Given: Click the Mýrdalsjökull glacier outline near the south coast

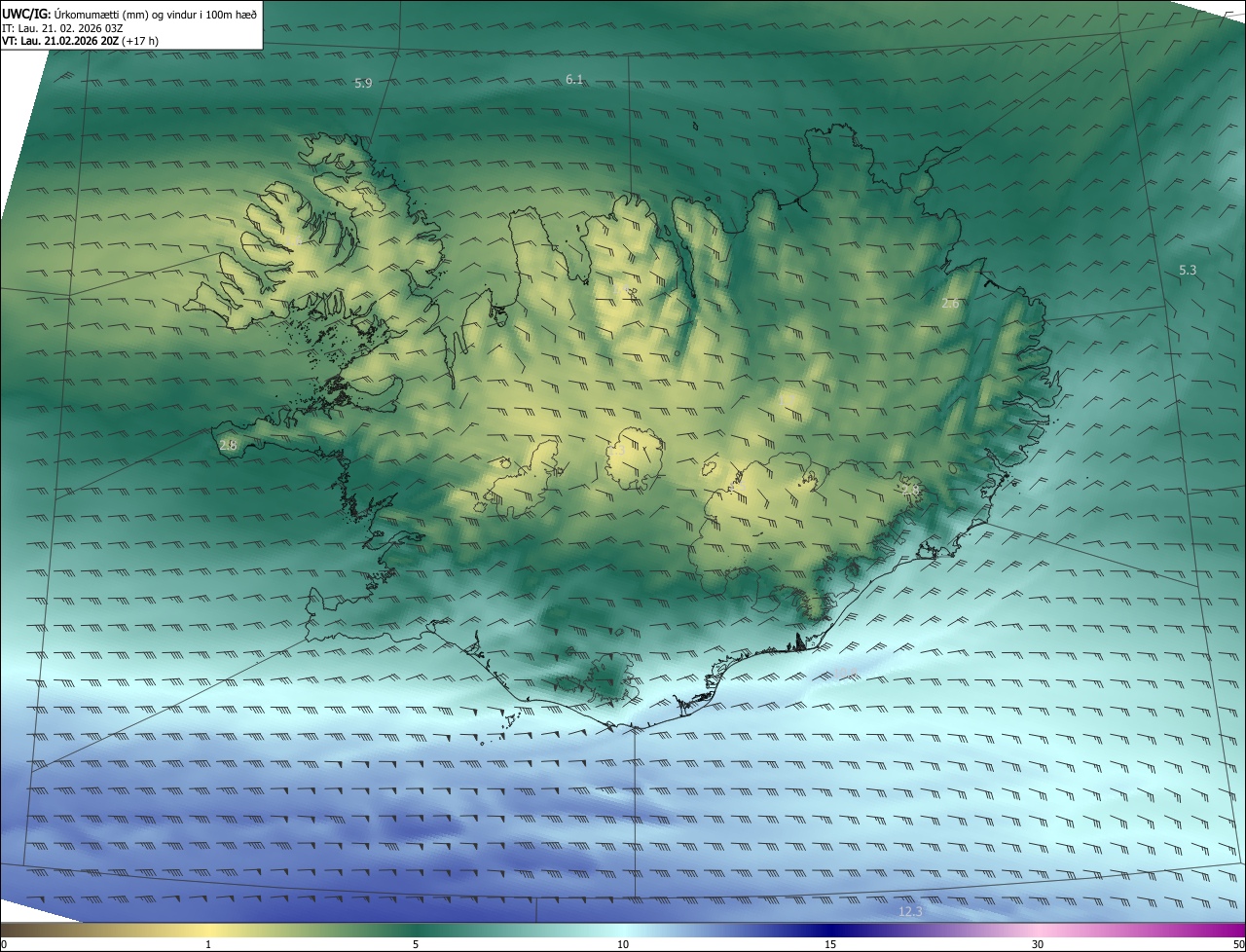Looking at the screenshot, I should click(609, 678).
